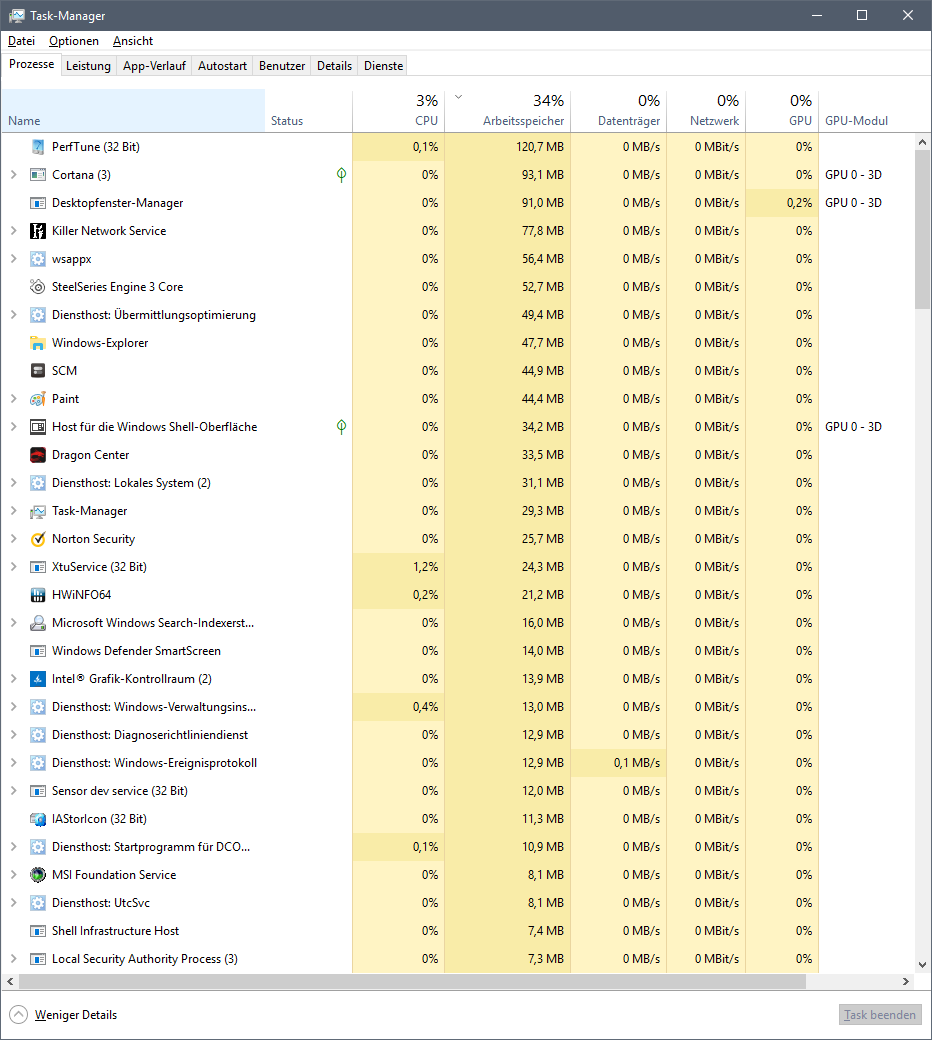932x1040 pixels.
Task: Sort by the Datenträger column header
Action: [618, 111]
